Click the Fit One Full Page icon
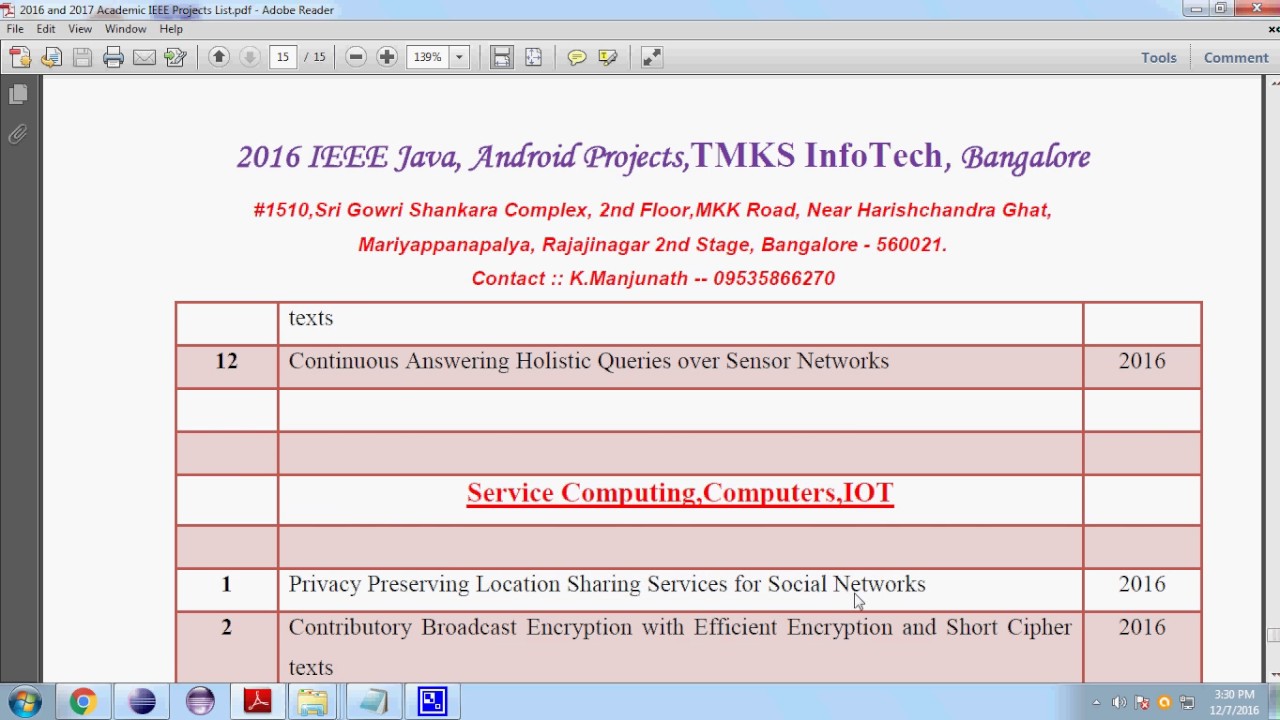The height and width of the screenshot is (720, 1280). tap(533, 57)
